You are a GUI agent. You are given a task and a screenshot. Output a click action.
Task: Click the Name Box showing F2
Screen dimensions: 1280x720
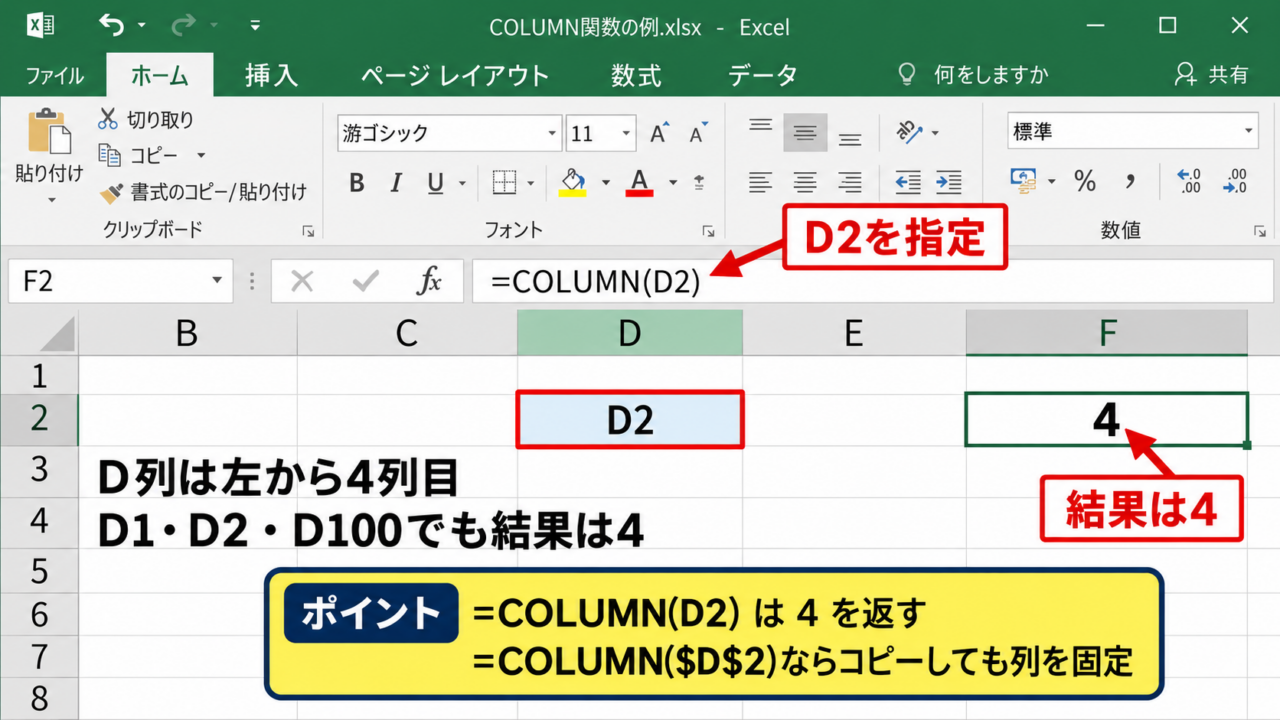(120, 281)
